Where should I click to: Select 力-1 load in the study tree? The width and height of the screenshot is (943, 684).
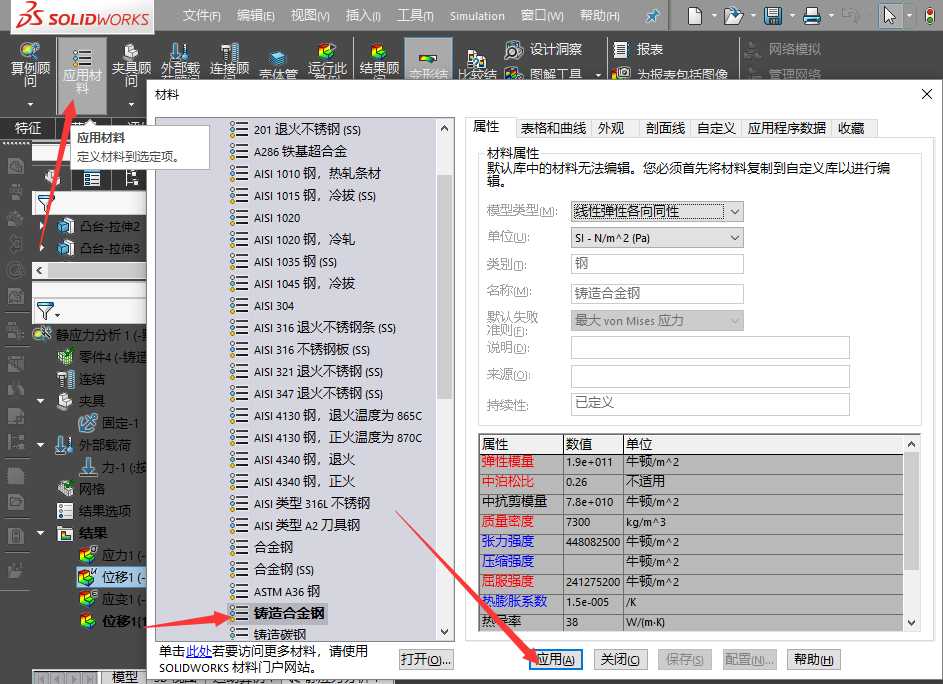coord(113,467)
